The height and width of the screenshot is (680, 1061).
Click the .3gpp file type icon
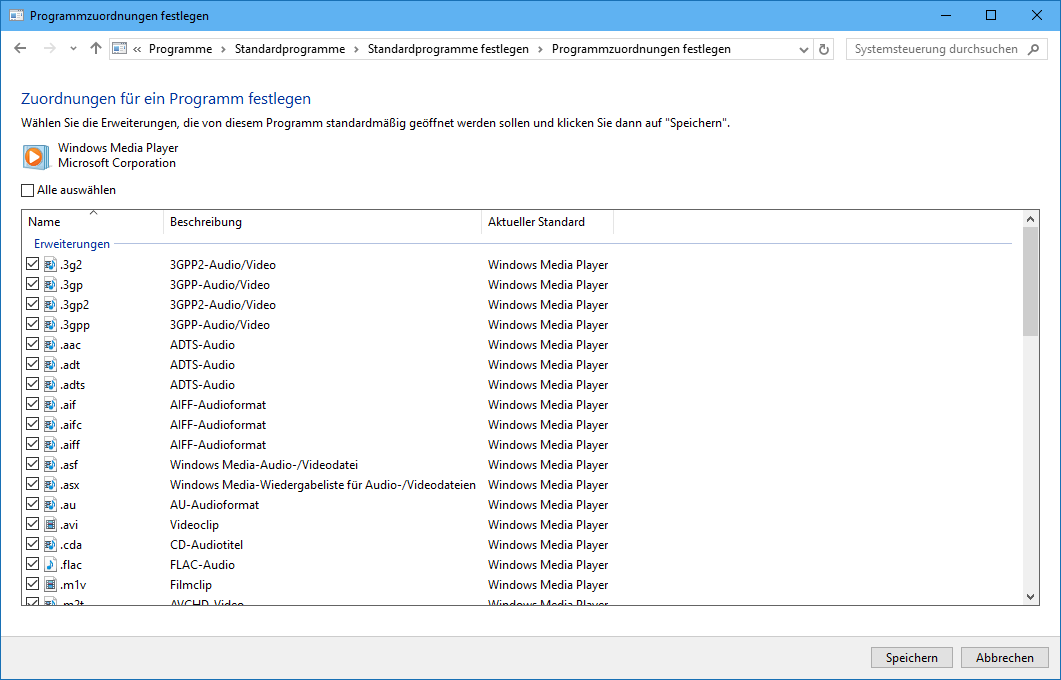(50, 325)
